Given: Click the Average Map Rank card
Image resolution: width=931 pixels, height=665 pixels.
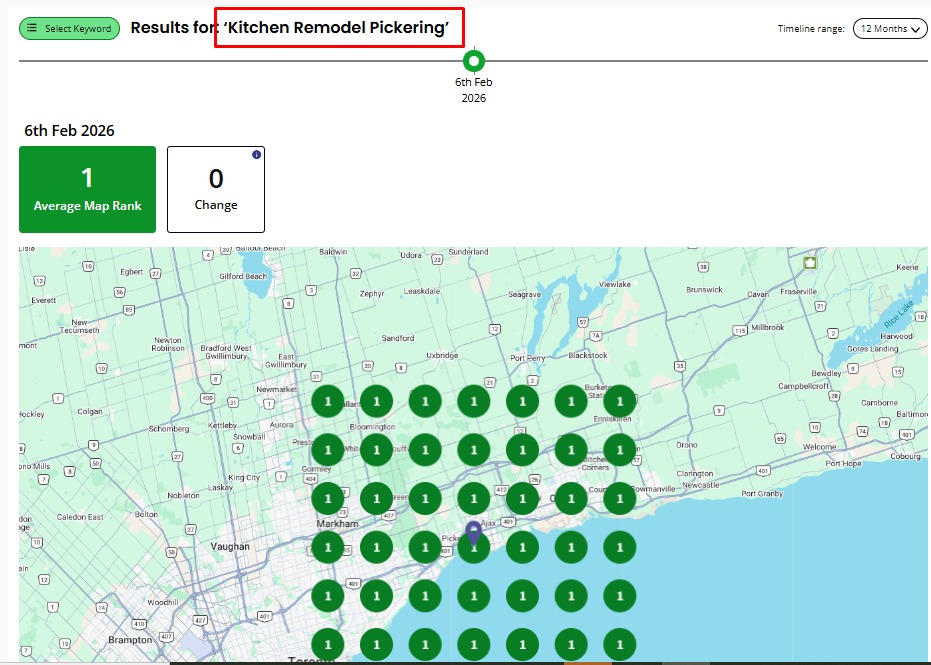Looking at the screenshot, I should [87, 189].
